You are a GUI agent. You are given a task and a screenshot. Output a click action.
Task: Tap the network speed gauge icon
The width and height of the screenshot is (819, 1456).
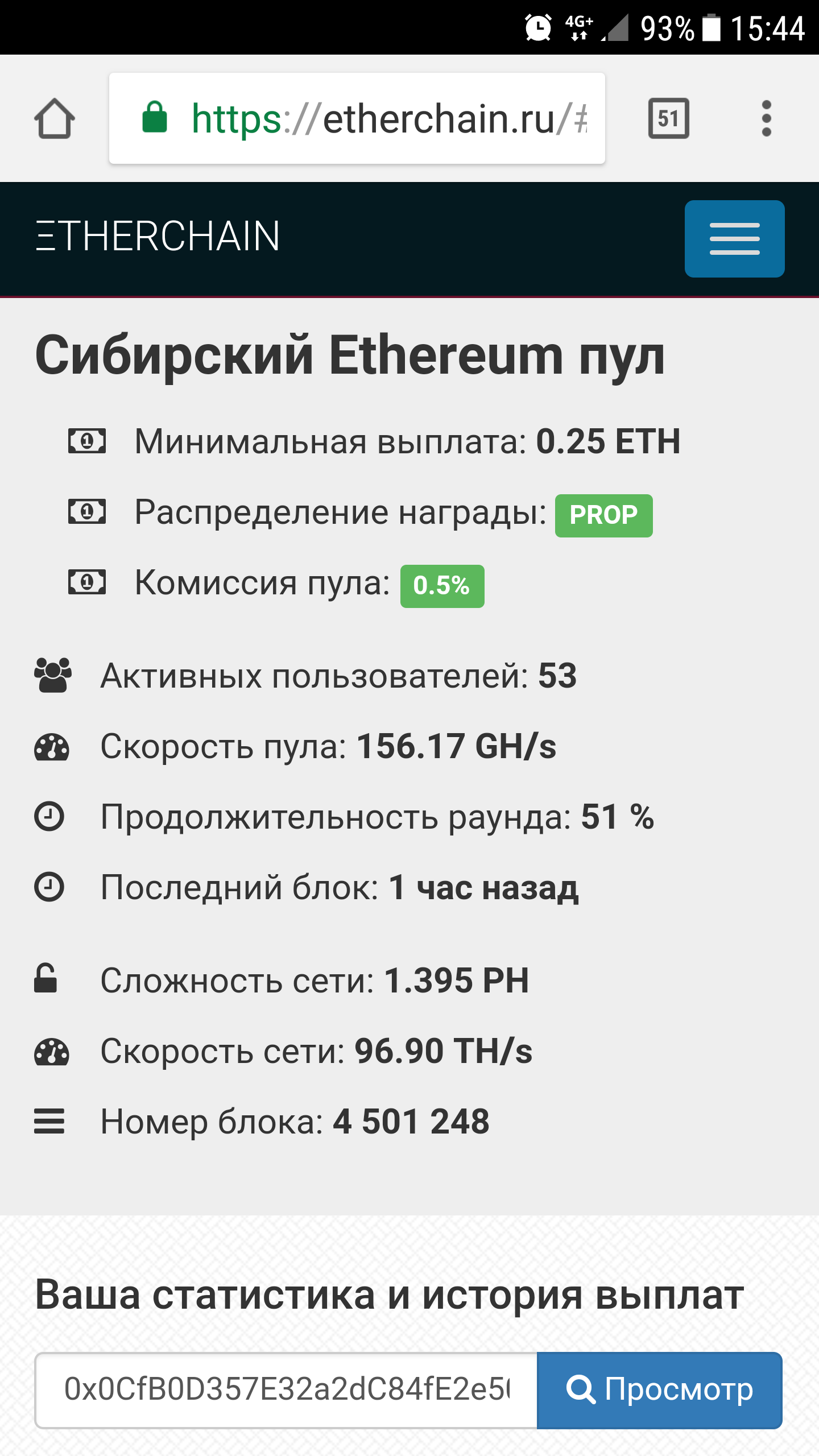pyautogui.click(x=52, y=1052)
